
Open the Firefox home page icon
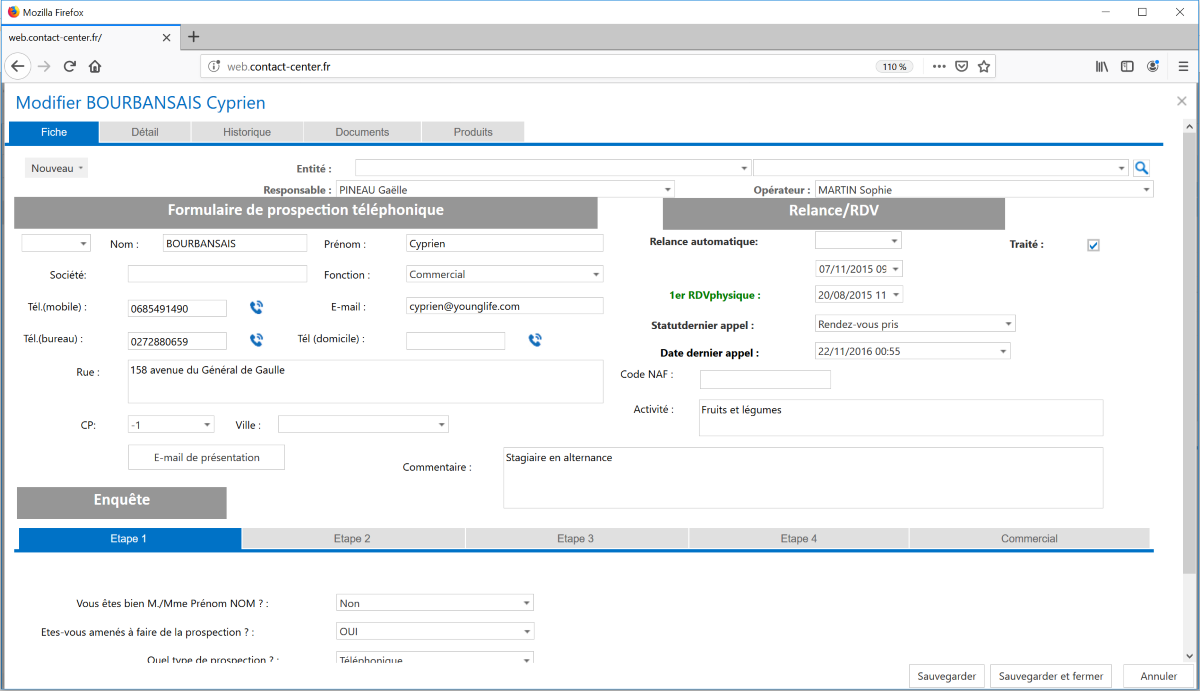pos(95,66)
